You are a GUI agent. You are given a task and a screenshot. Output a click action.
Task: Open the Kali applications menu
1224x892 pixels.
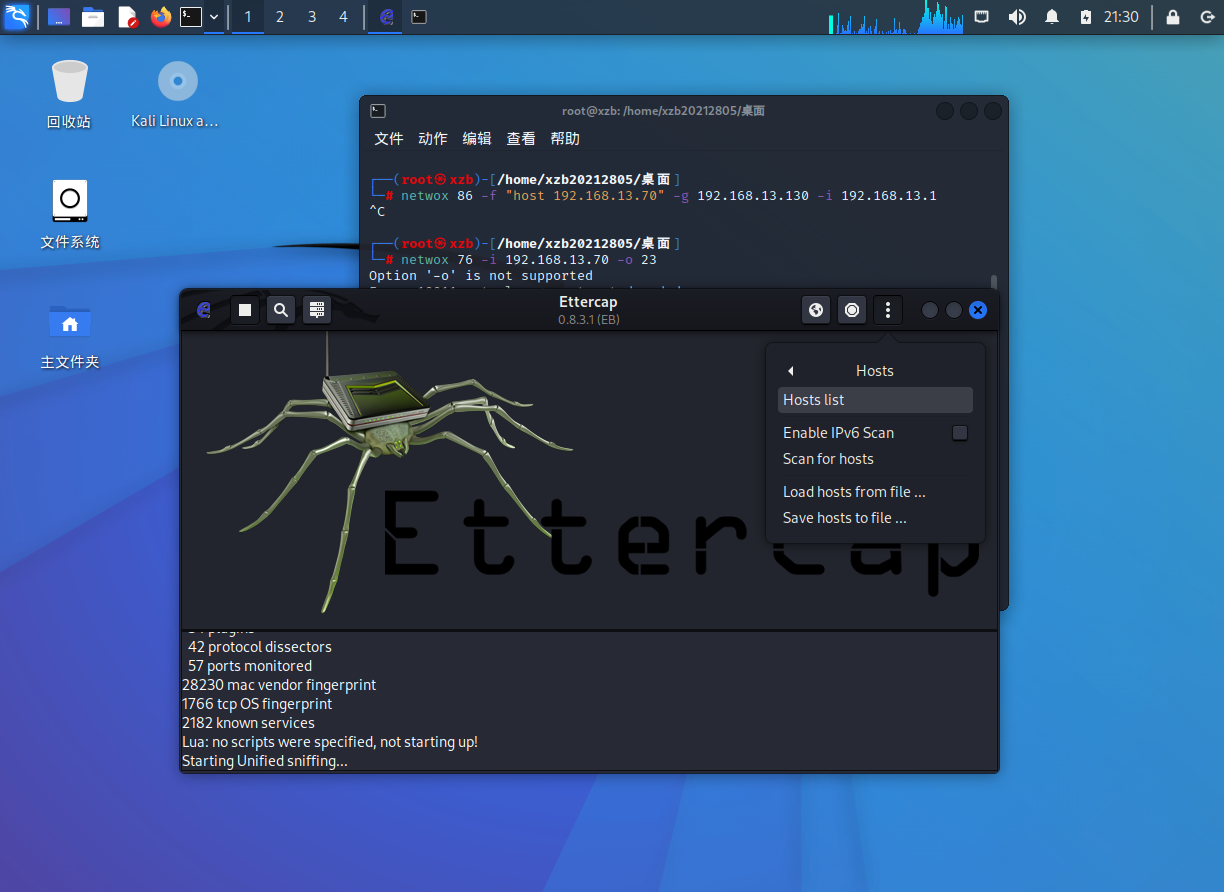pos(17,17)
